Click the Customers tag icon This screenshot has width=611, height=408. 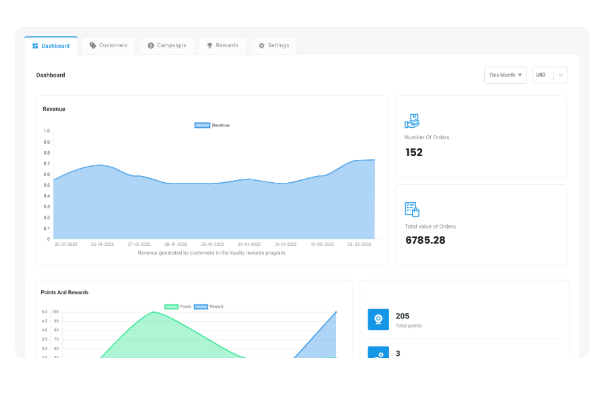(x=93, y=46)
